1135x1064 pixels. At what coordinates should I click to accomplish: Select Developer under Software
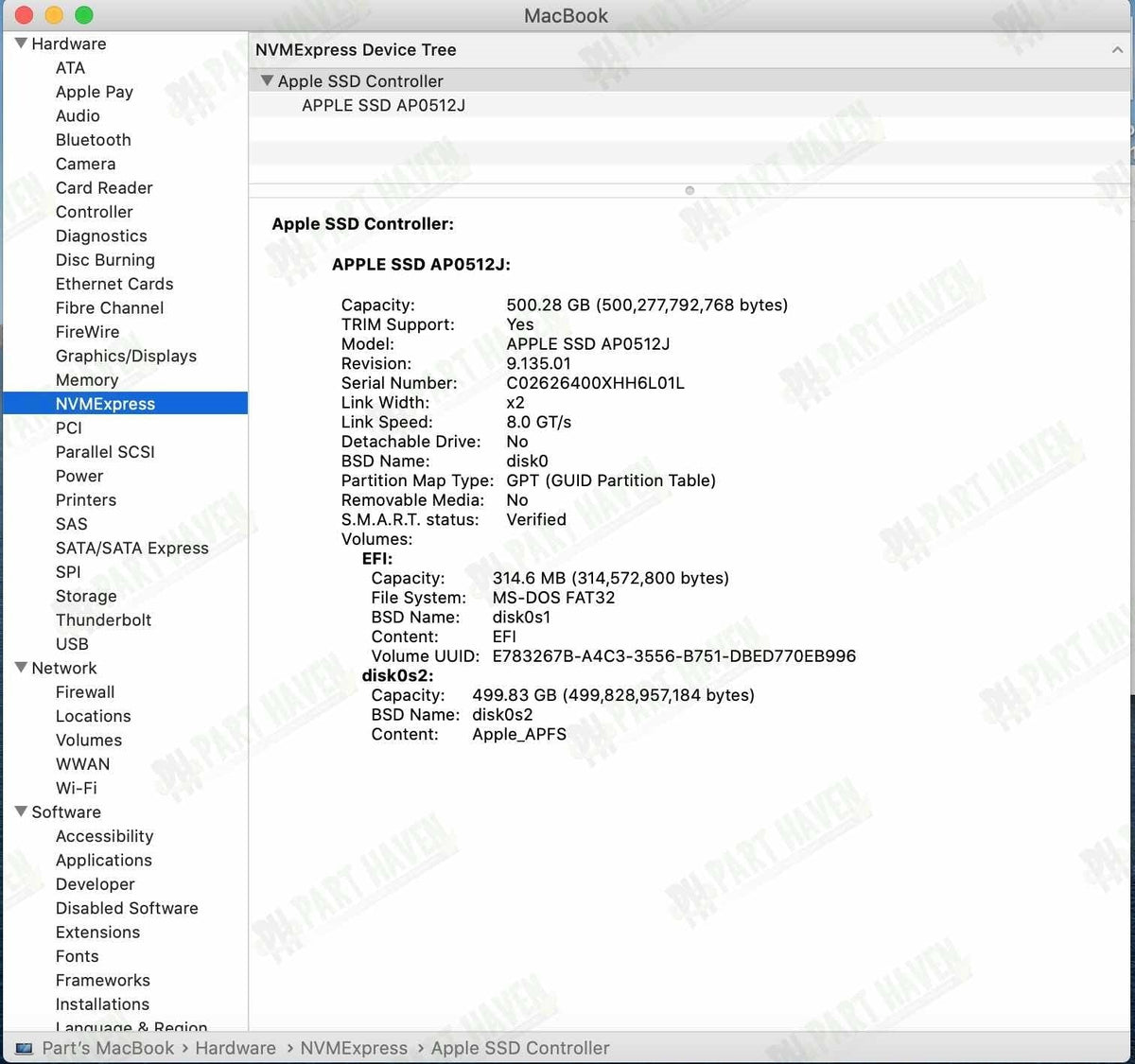tap(96, 884)
